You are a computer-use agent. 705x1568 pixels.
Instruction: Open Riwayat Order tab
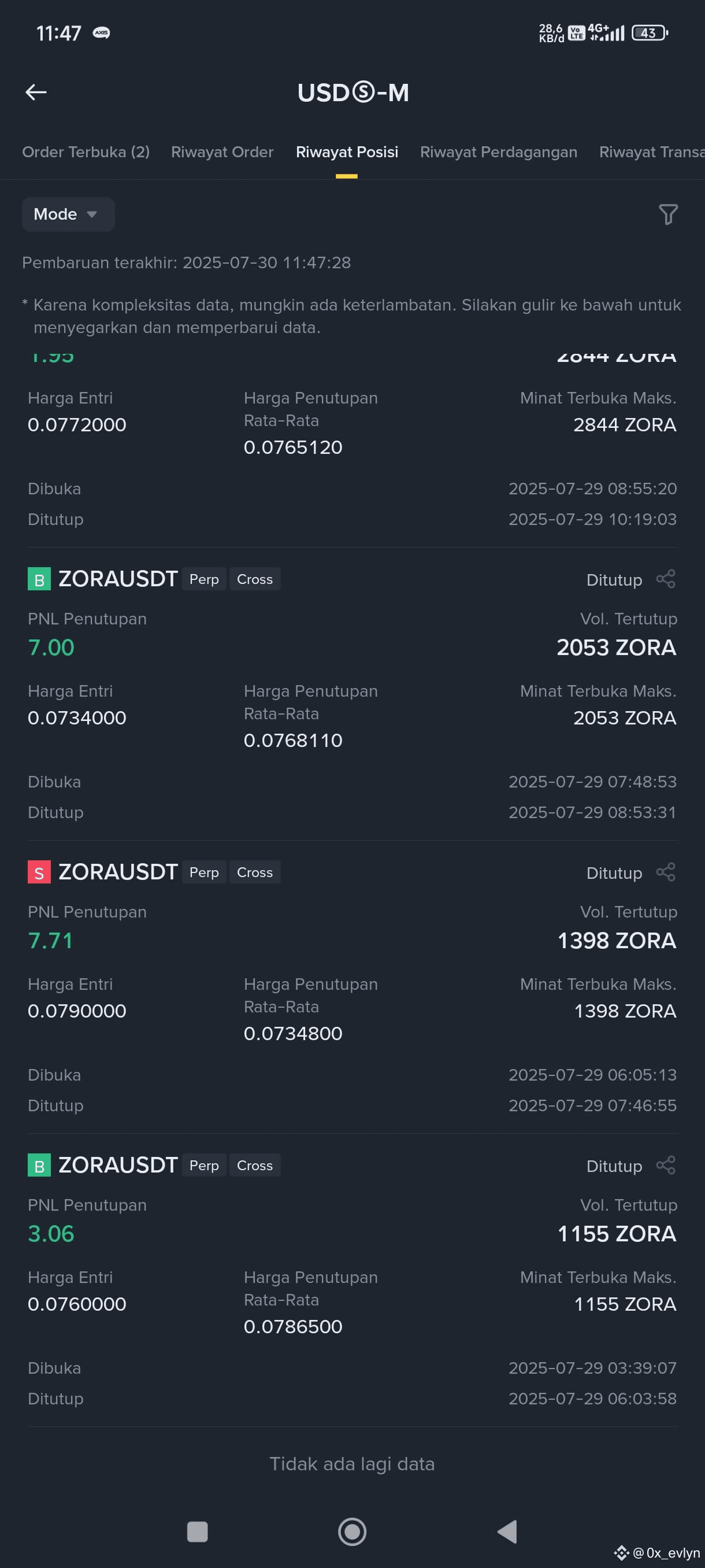tap(222, 152)
